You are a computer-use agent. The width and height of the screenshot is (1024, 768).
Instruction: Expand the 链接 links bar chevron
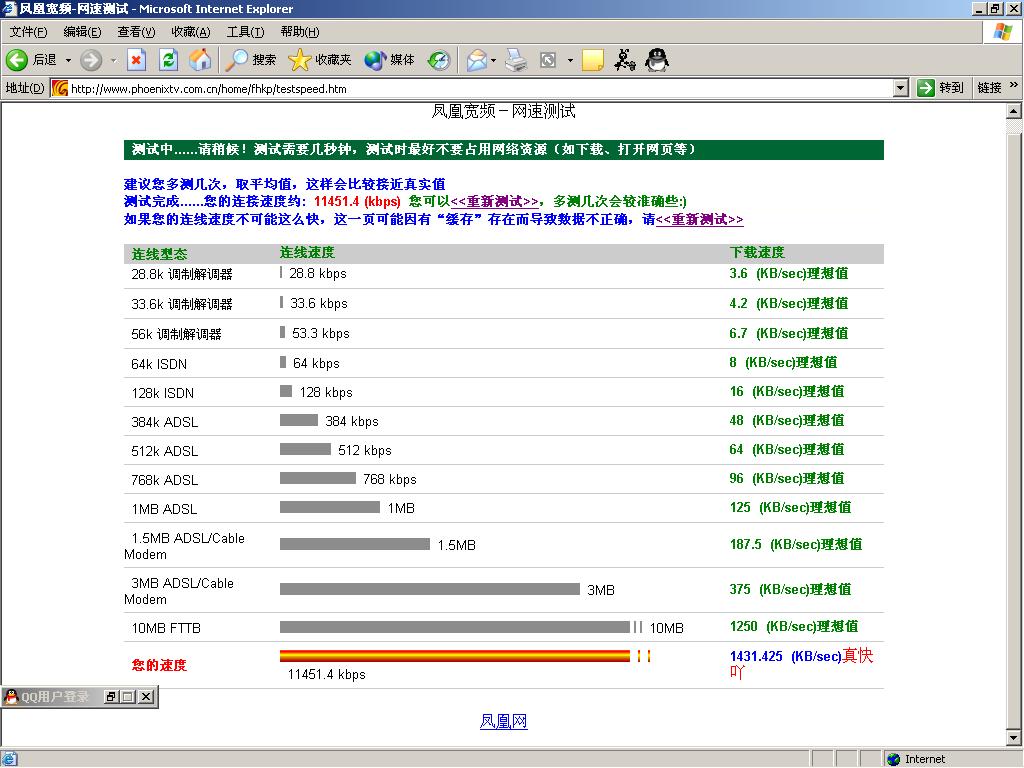[1014, 85]
